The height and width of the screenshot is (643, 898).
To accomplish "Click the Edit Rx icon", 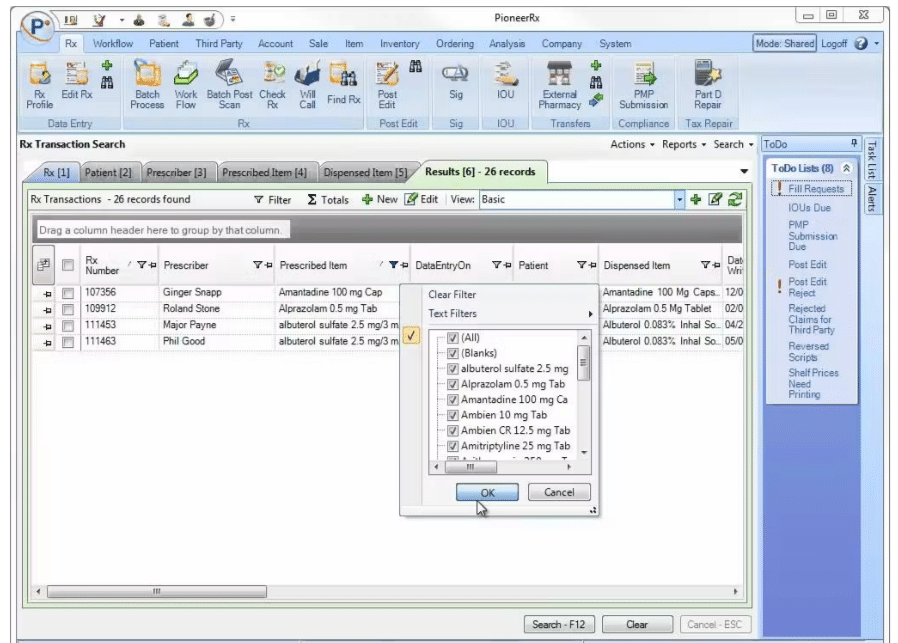I will 77,81.
